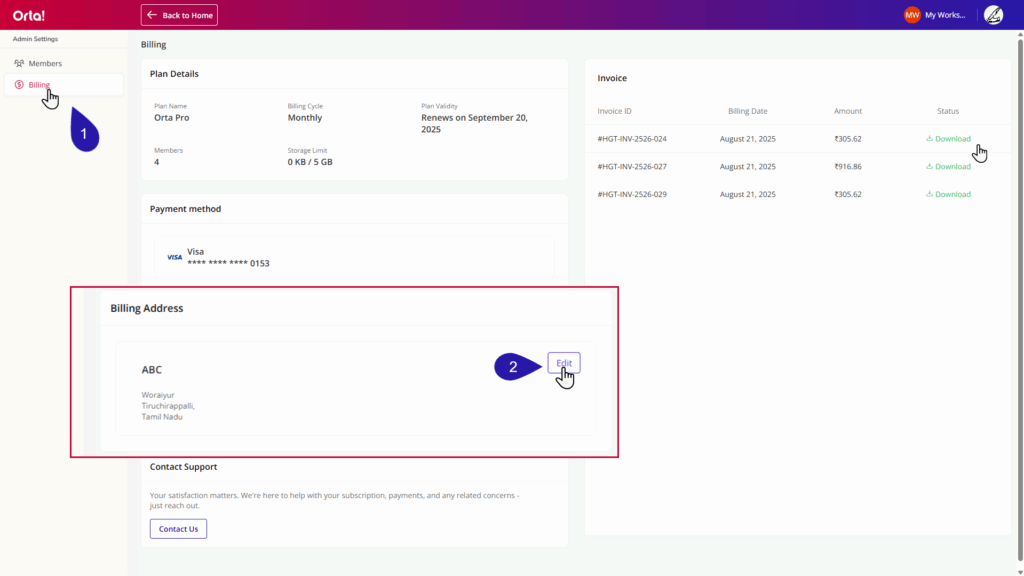Open the Members admin settings page
The image size is (1024, 576).
[x=45, y=63]
